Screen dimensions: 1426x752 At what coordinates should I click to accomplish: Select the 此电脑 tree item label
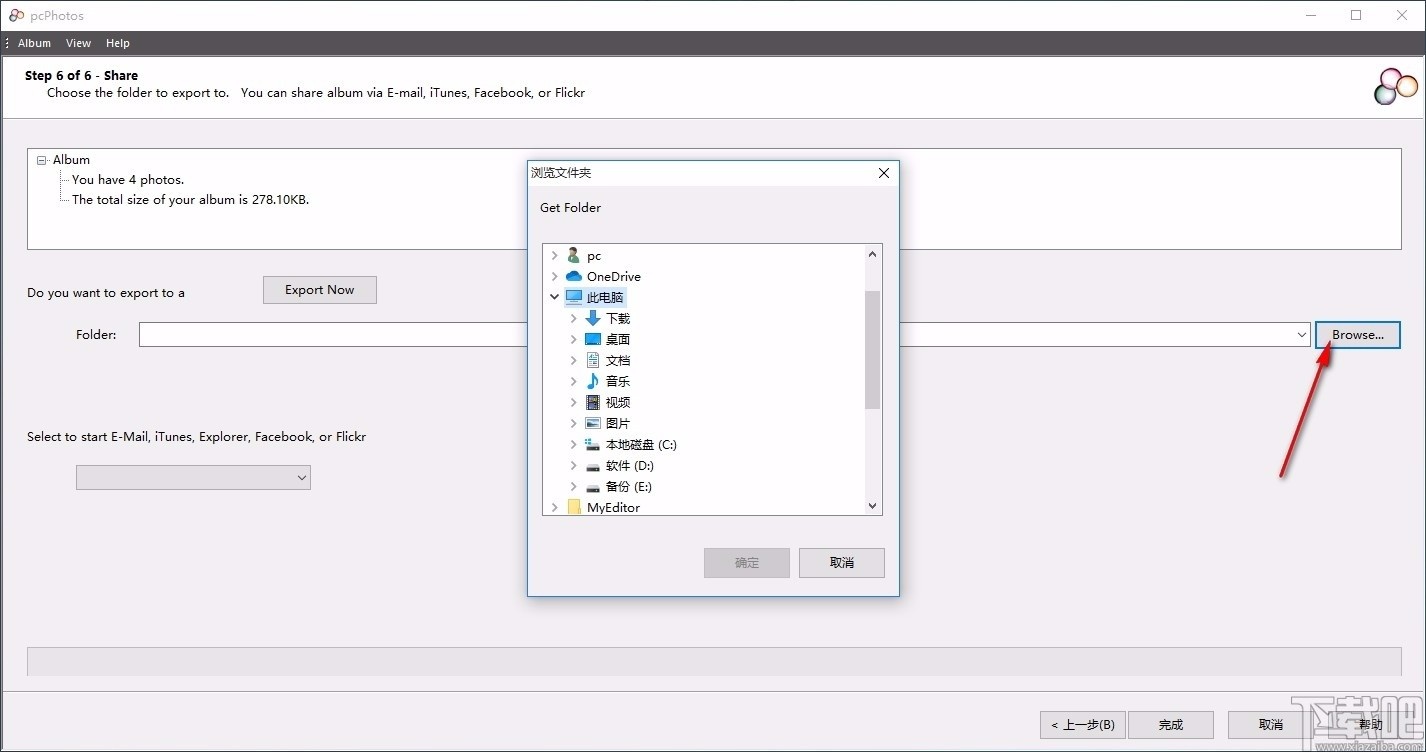point(605,297)
